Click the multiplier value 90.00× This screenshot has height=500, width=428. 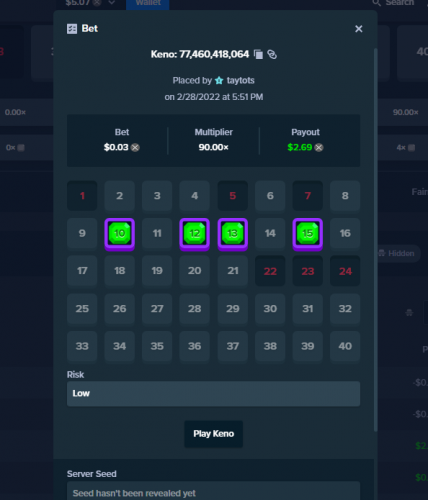(214, 147)
